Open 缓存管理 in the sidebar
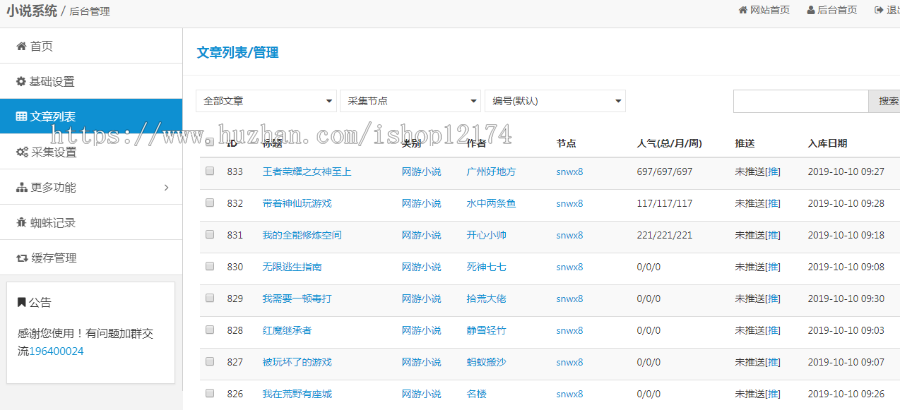The image size is (900, 410). 91,258
